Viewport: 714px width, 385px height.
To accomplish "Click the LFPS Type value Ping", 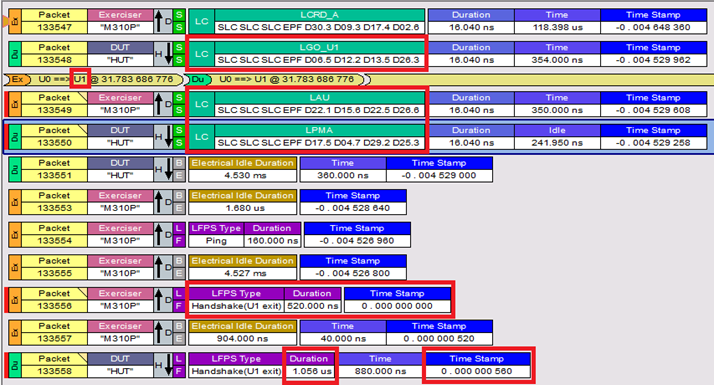I will 216,241.
